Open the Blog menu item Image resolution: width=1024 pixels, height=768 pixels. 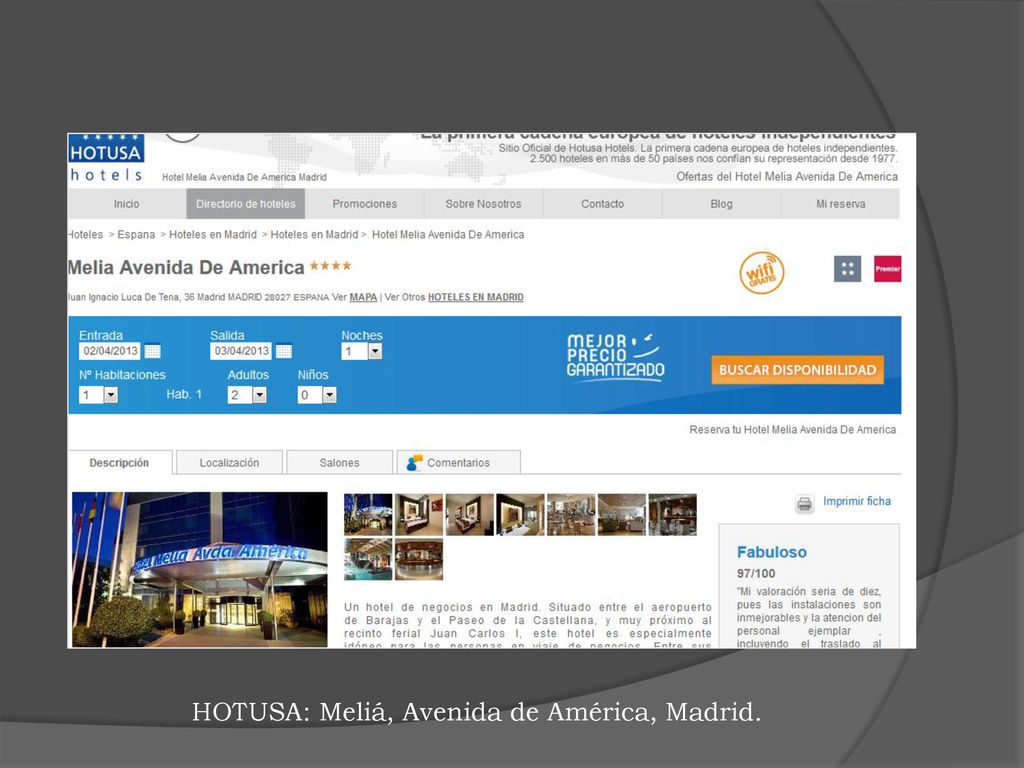pos(721,204)
